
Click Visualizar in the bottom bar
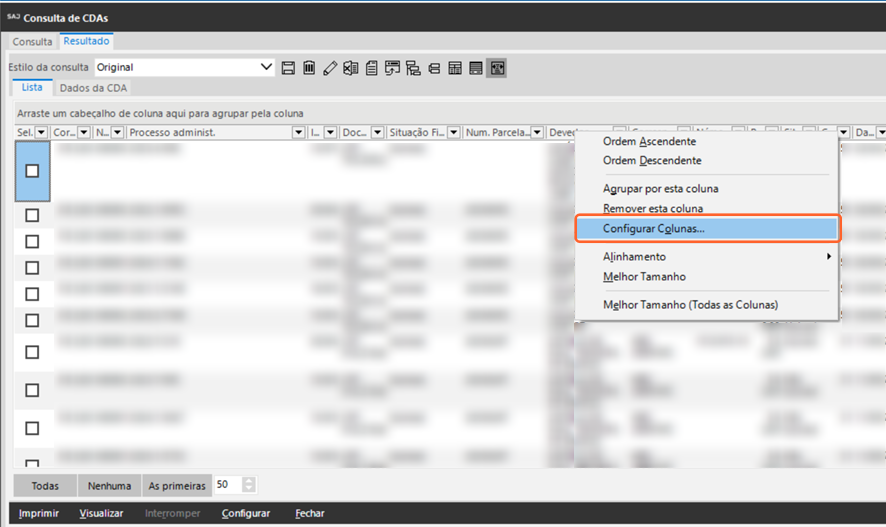101,513
